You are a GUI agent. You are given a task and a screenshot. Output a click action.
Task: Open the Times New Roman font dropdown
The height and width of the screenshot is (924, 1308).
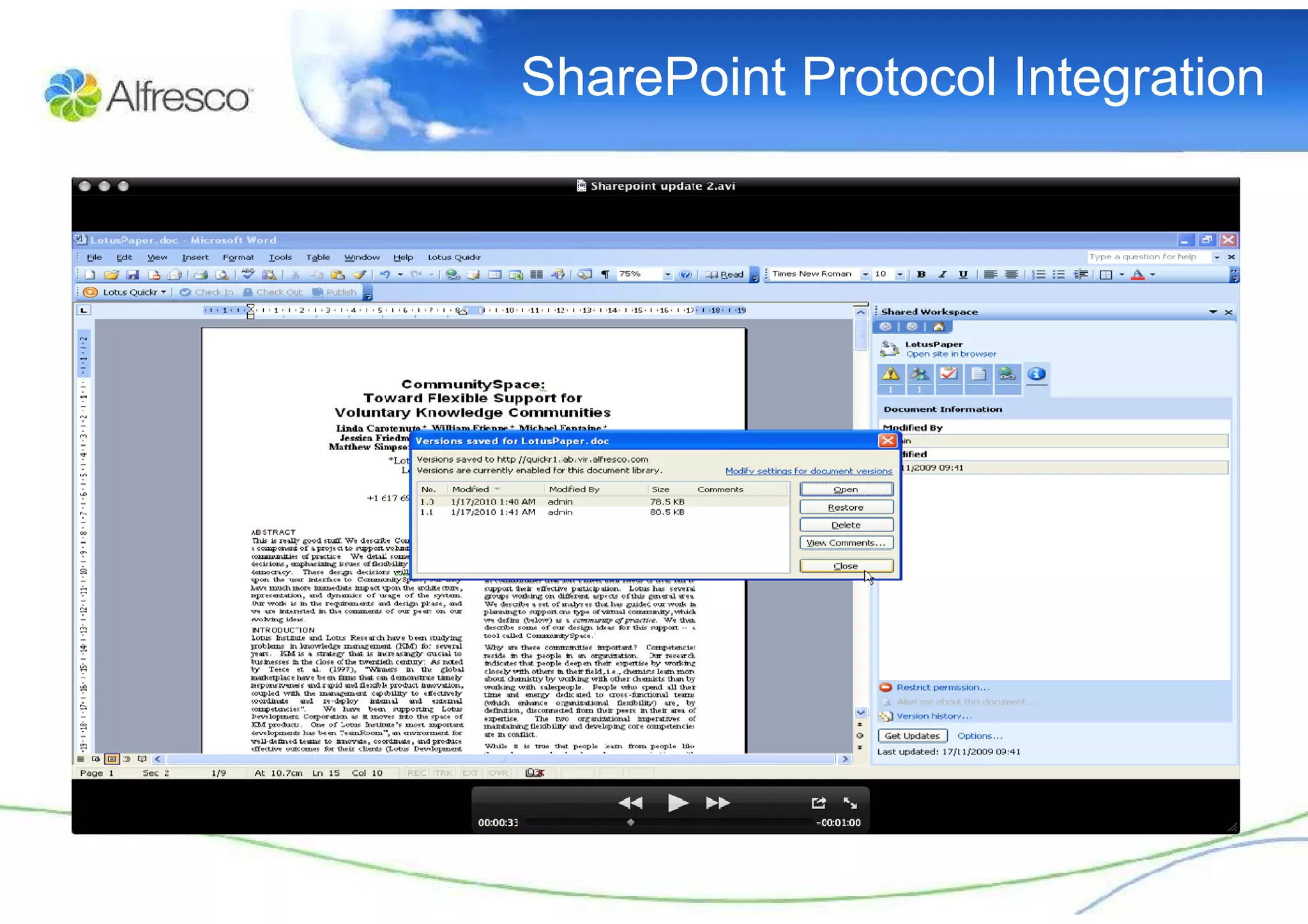point(865,275)
